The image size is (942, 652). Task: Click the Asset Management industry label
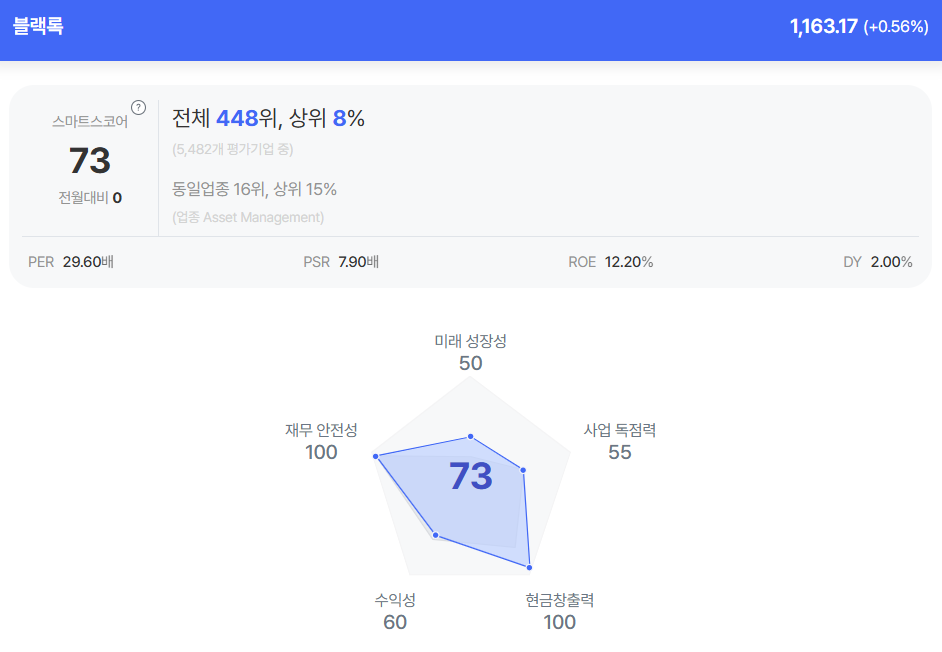[248, 217]
